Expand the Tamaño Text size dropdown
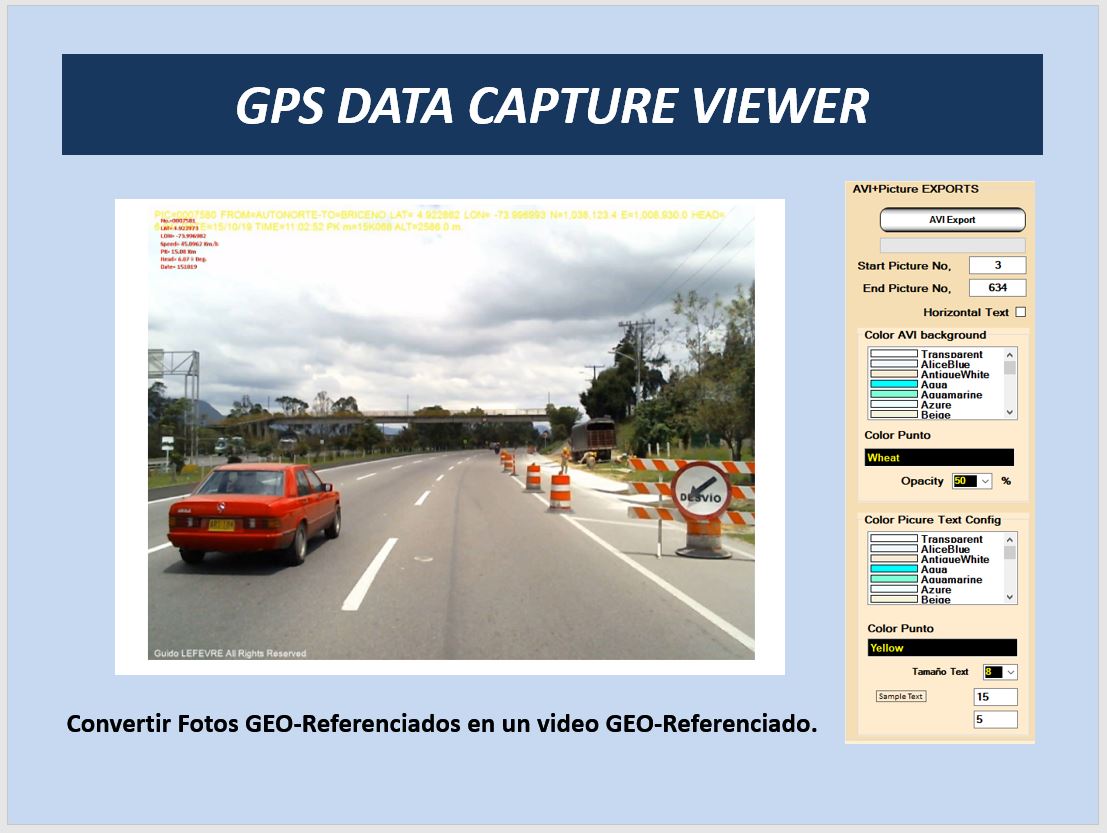Image resolution: width=1107 pixels, height=833 pixels. [x=1010, y=672]
